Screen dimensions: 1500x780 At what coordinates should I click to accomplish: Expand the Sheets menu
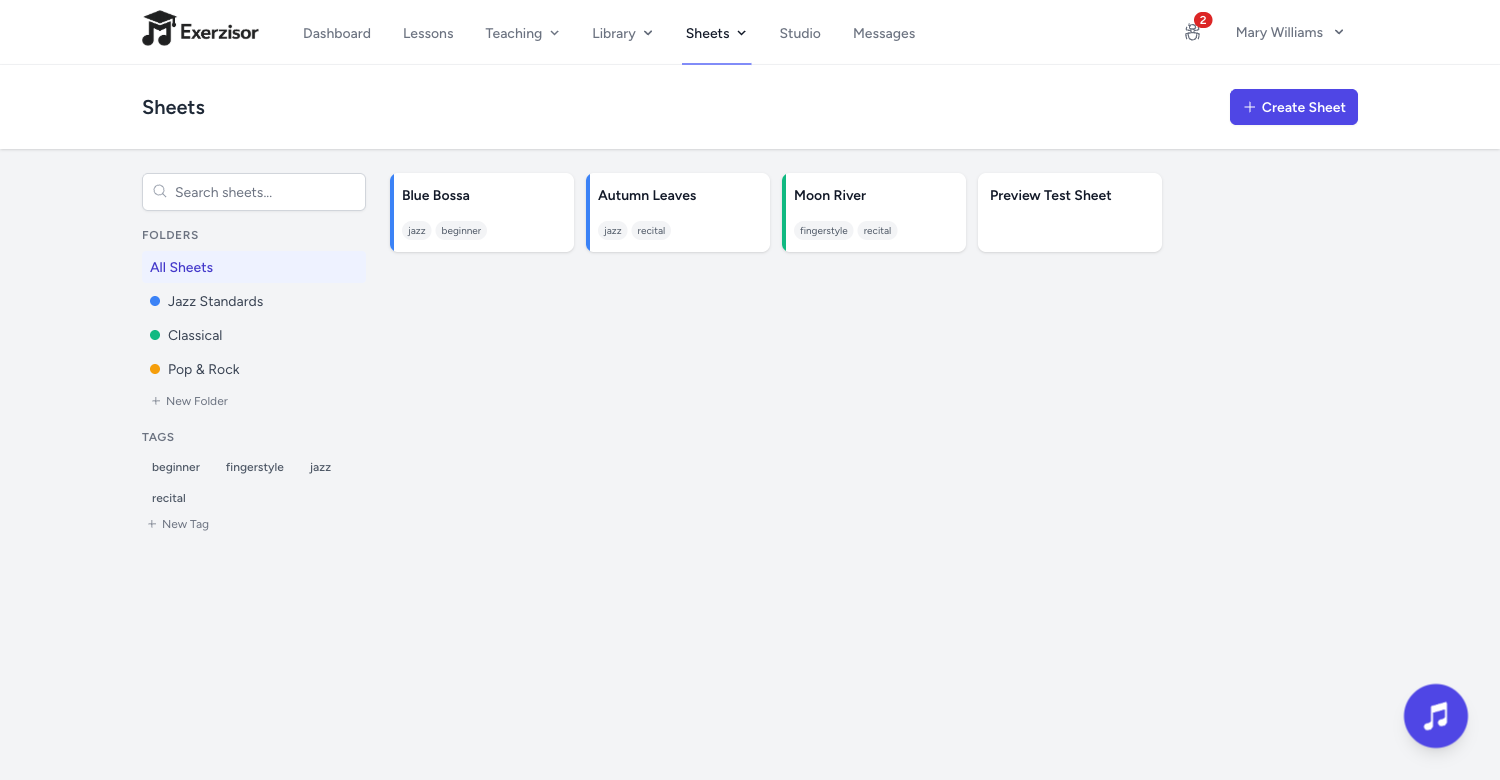(x=716, y=33)
